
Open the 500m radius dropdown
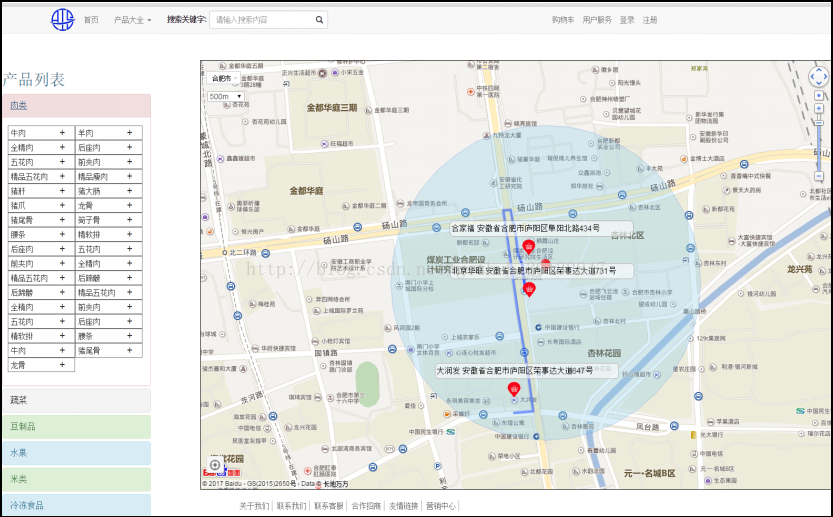pos(225,96)
